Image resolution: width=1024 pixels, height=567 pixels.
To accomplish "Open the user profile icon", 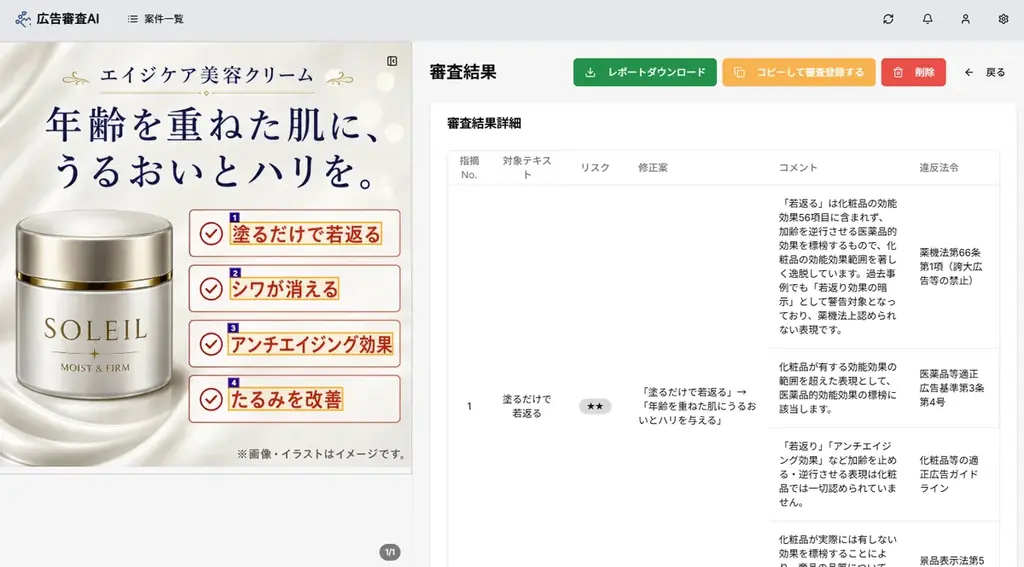I will pyautogui.click(x=965, y=19).
